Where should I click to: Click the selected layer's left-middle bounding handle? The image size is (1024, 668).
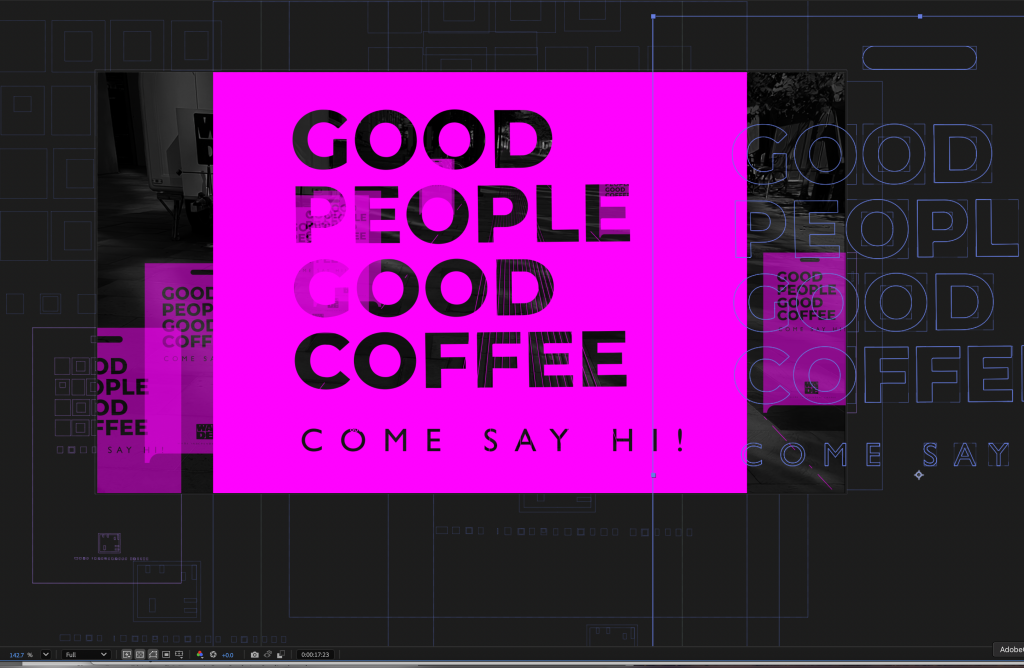(653, 475)
